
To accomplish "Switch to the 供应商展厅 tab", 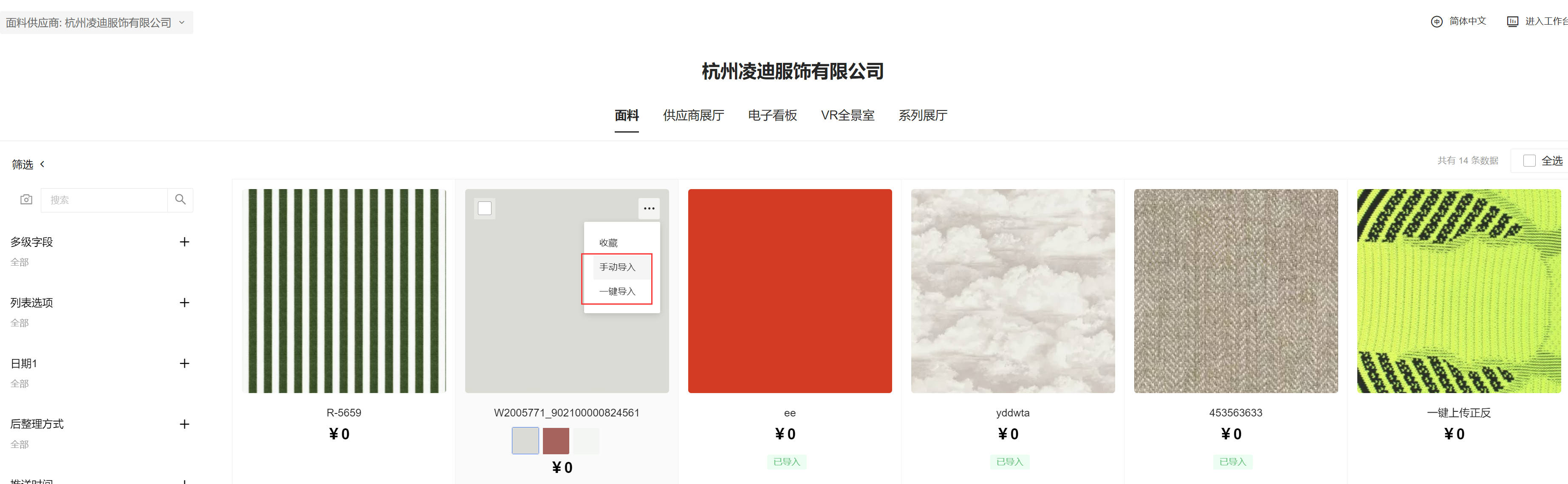I will [x=693, y=116].
